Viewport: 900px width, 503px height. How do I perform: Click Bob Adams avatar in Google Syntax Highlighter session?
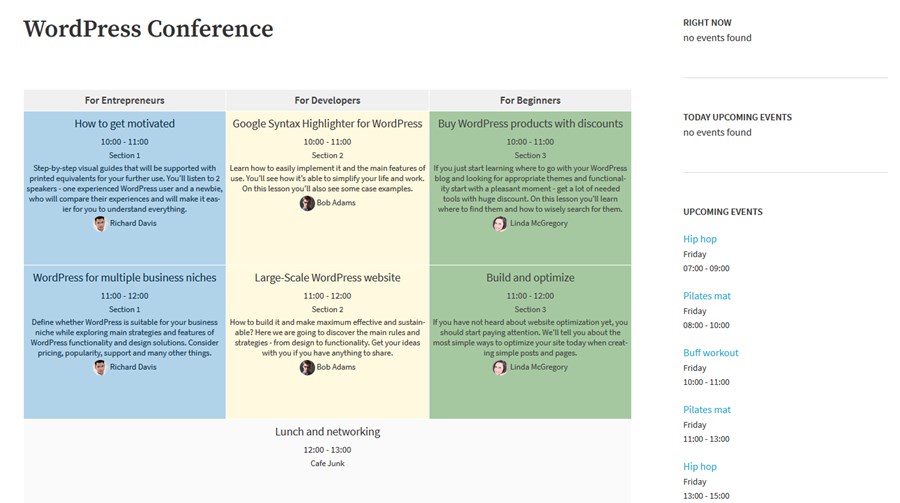[x=307, y=203]
